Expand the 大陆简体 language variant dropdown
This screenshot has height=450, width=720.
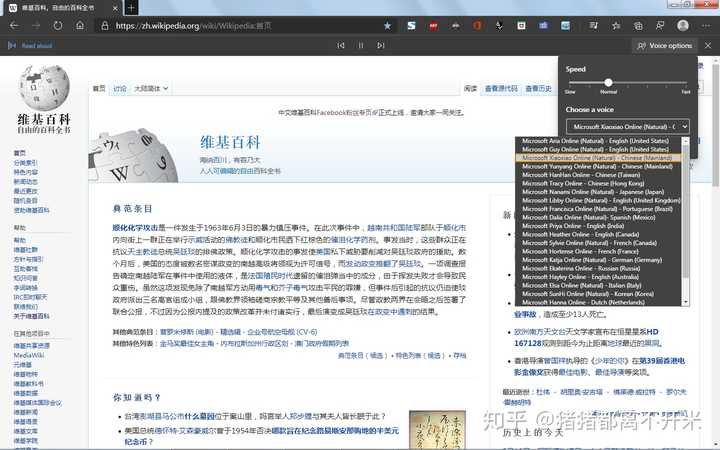click(x=151, y=89)
